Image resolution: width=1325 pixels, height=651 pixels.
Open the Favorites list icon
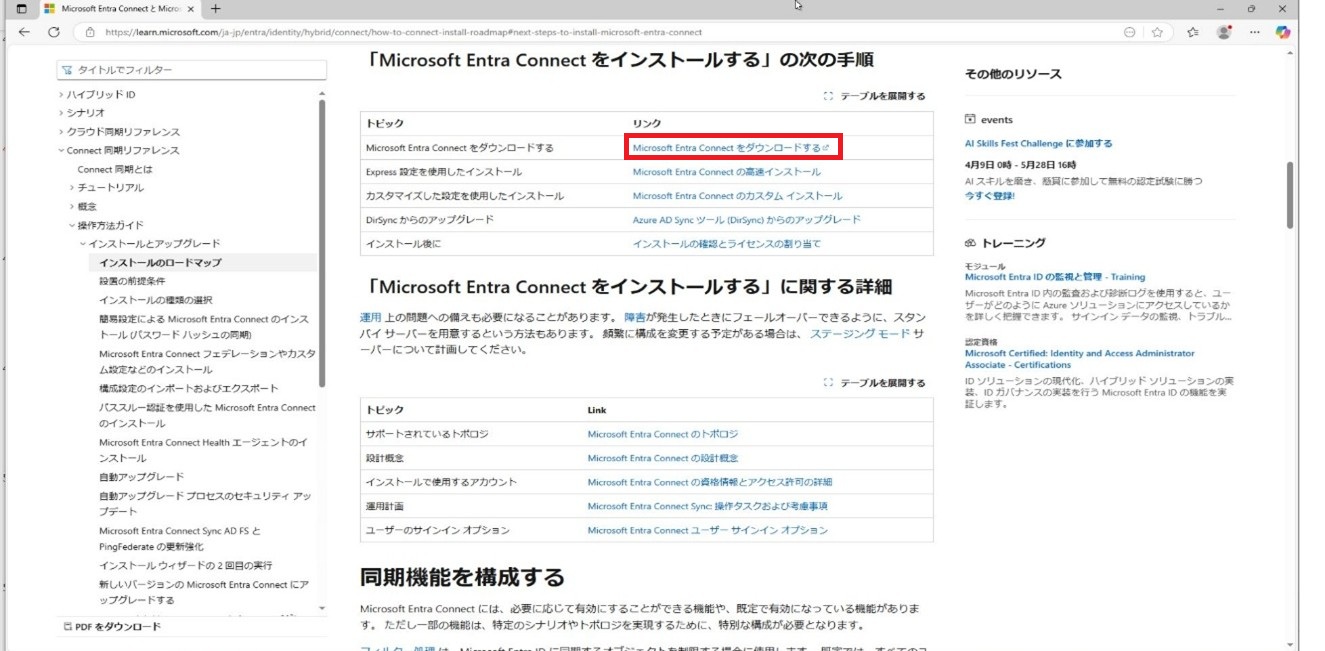point(1193,32)
